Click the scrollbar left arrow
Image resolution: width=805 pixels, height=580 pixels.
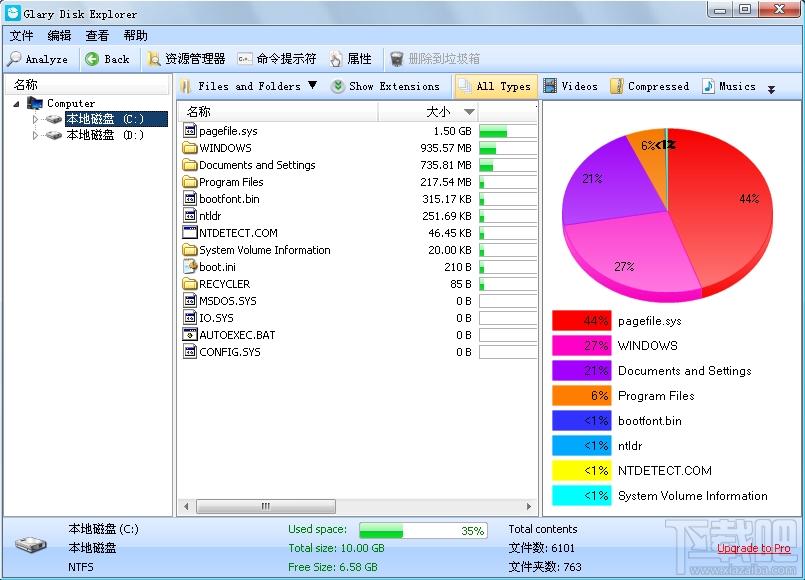coord(186,506)
